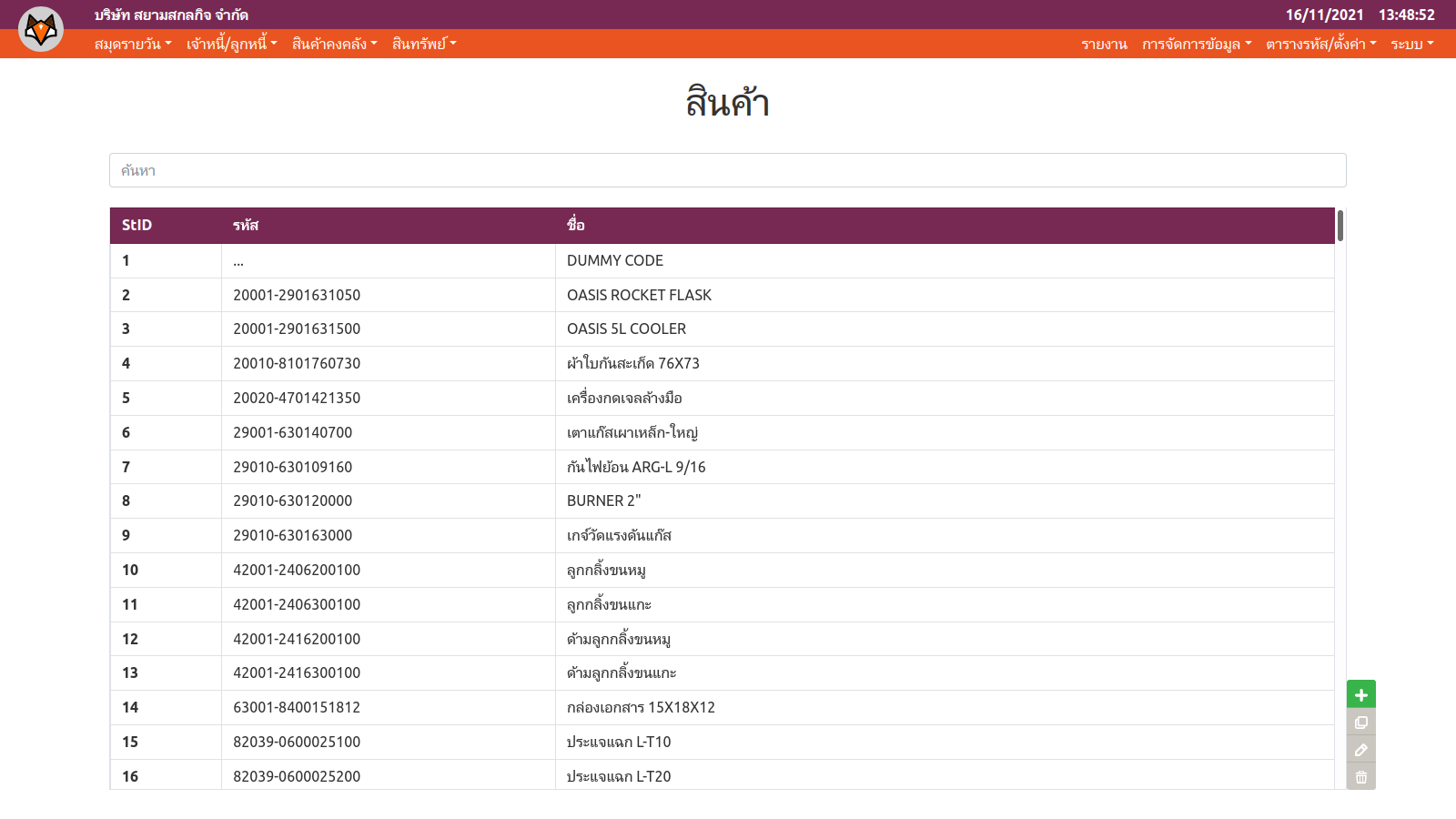Select เกจ์วัดแรงดันแก๊ส row
Screen dimensions: 1456x819
723,535
